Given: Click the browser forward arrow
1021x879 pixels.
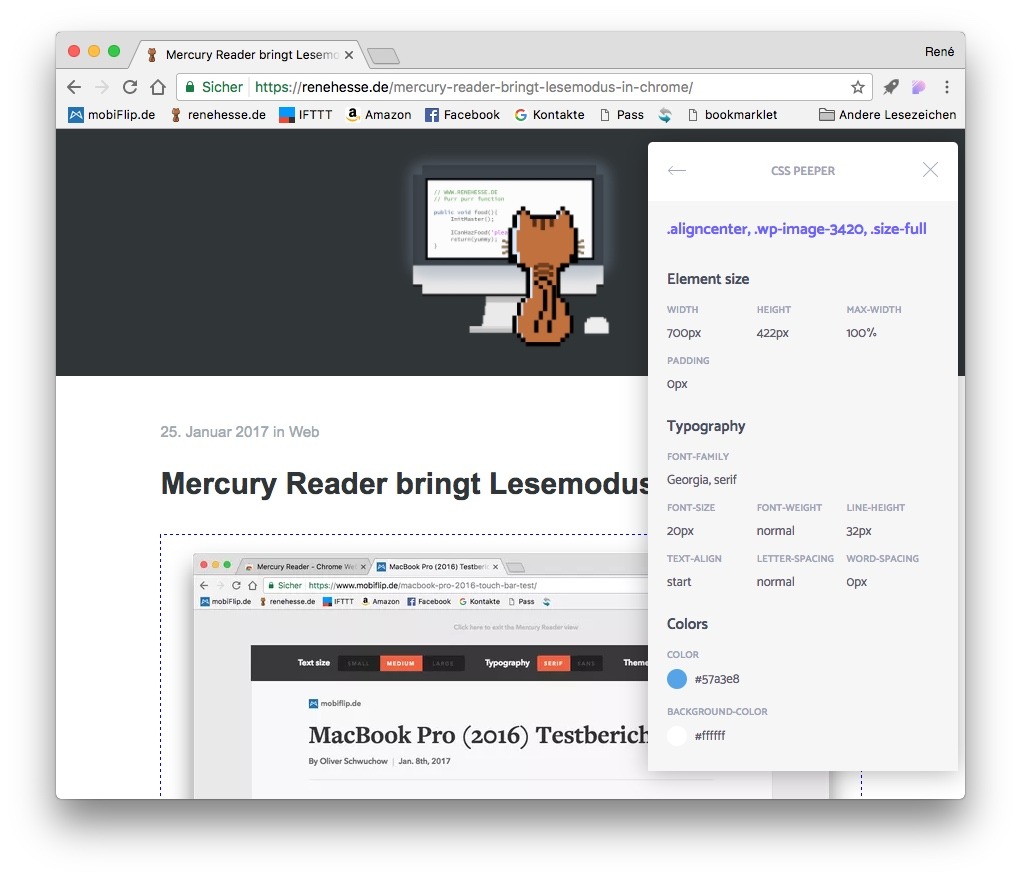Looking at the screenshot, I should tap(102, 87).
